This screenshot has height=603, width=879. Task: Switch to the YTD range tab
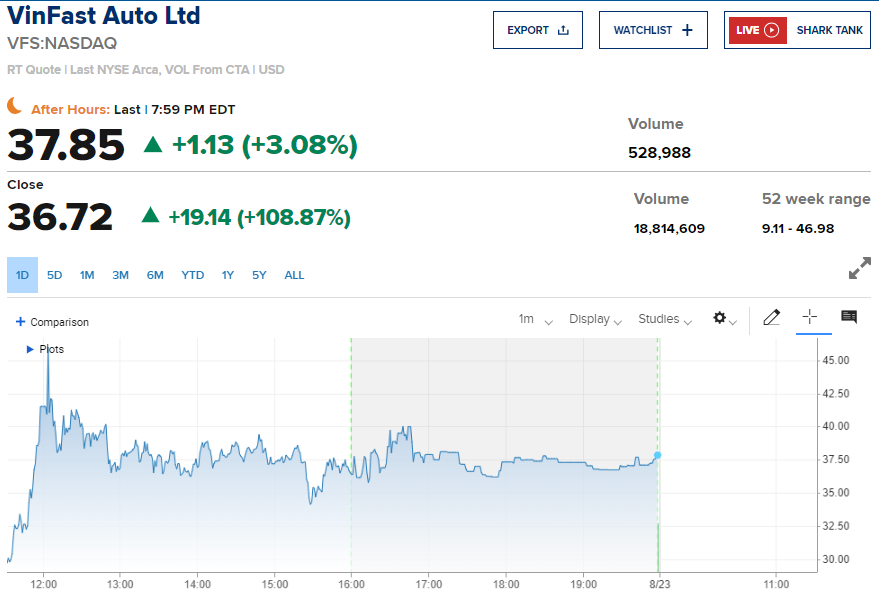point(192,275)
